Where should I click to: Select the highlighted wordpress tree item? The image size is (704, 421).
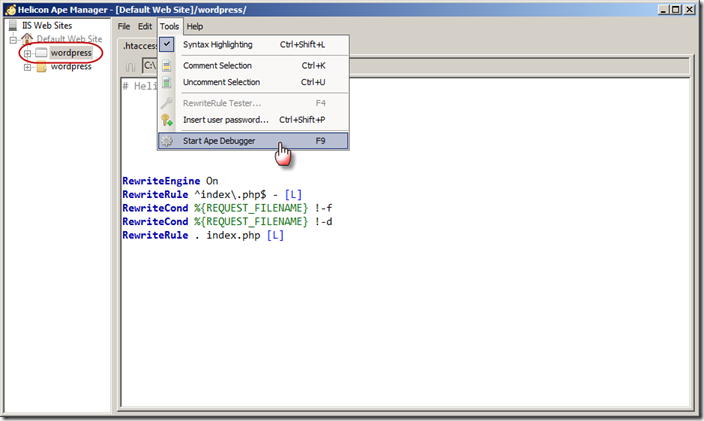(71, 52)
